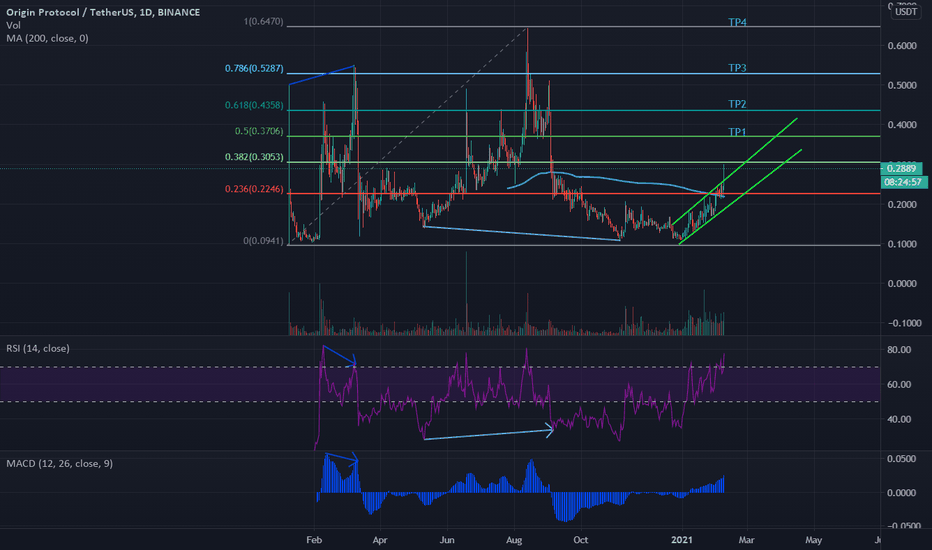The width and height of the screenshot is (932, 550).
Task: Click the Feb date on time axis
Action: point(314,540)
